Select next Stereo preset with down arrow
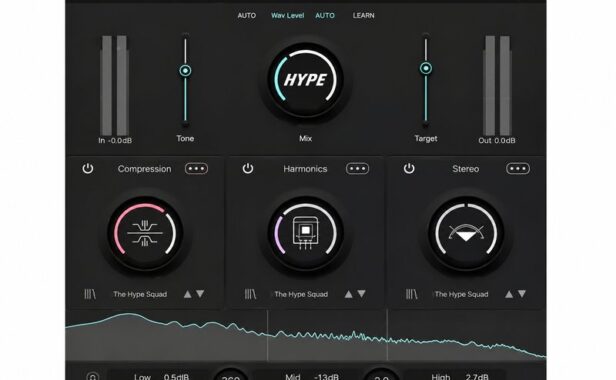Viewport: 616px width, 380px height. coord(522,294)
